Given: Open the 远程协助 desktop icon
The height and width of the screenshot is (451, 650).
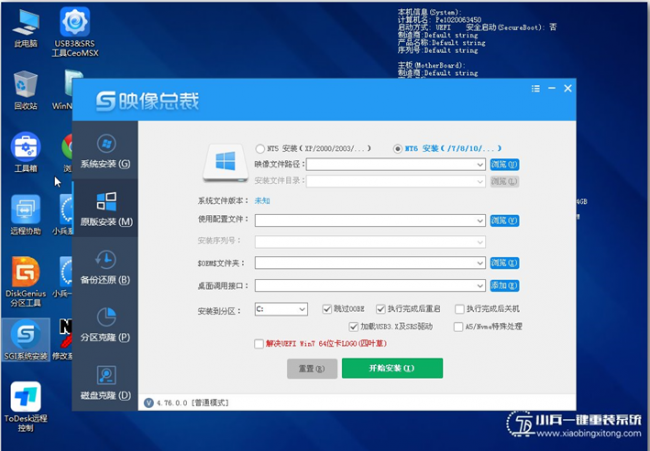Looking at the screenshot, I should (26, 215).
